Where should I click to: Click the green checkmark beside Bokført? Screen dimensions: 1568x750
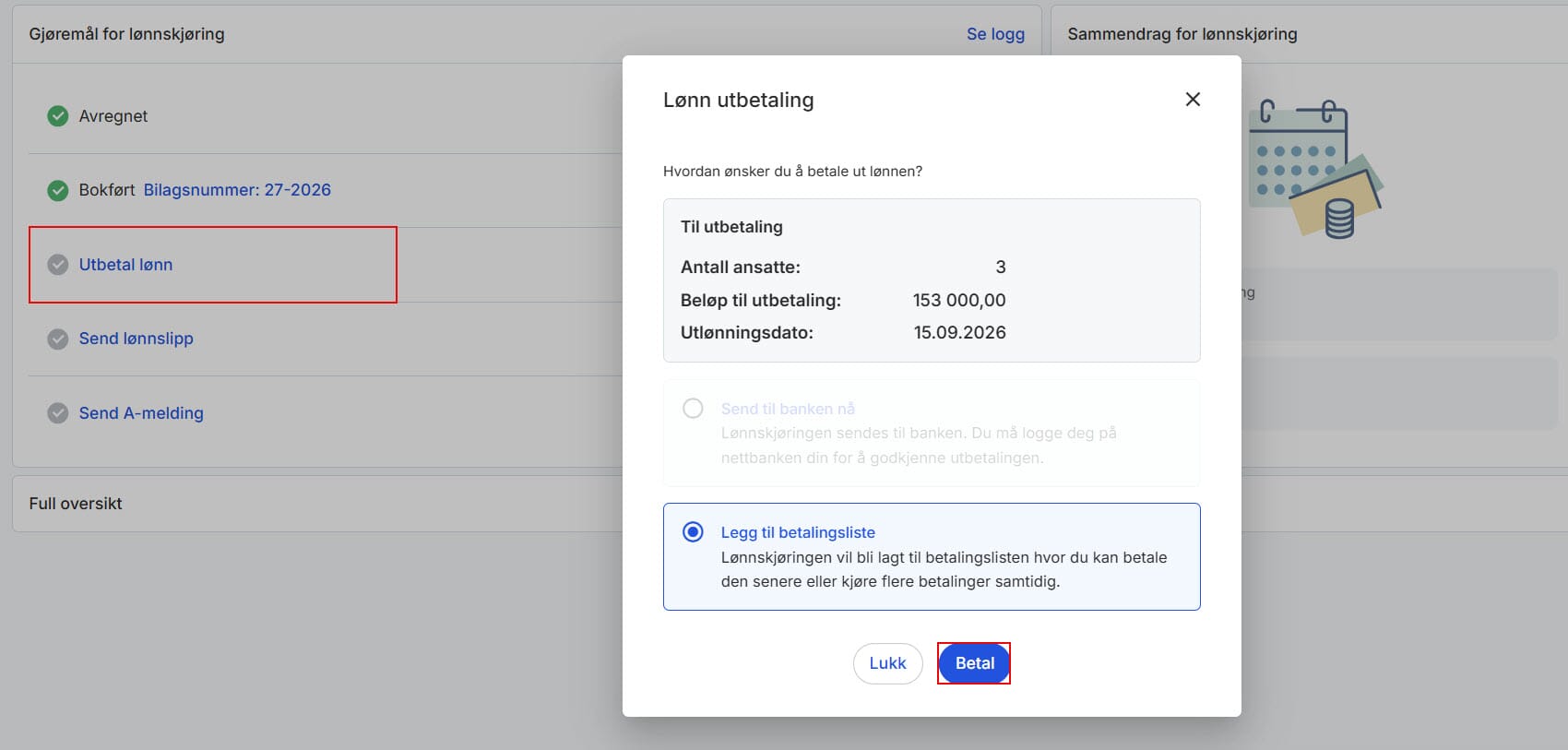click(58, 190)
